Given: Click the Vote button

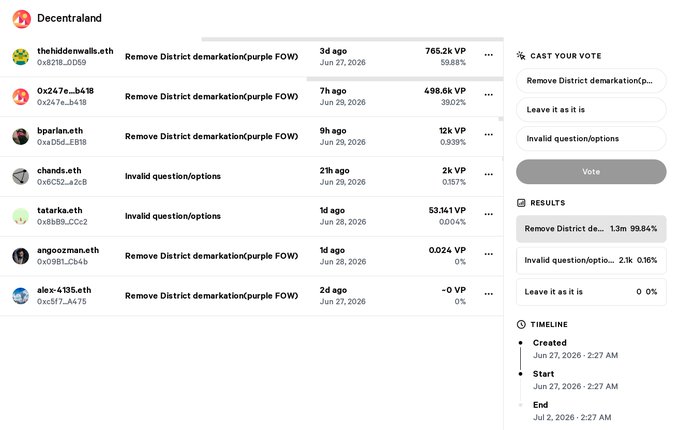Looking at the screenshot, I should click(591, 171).
